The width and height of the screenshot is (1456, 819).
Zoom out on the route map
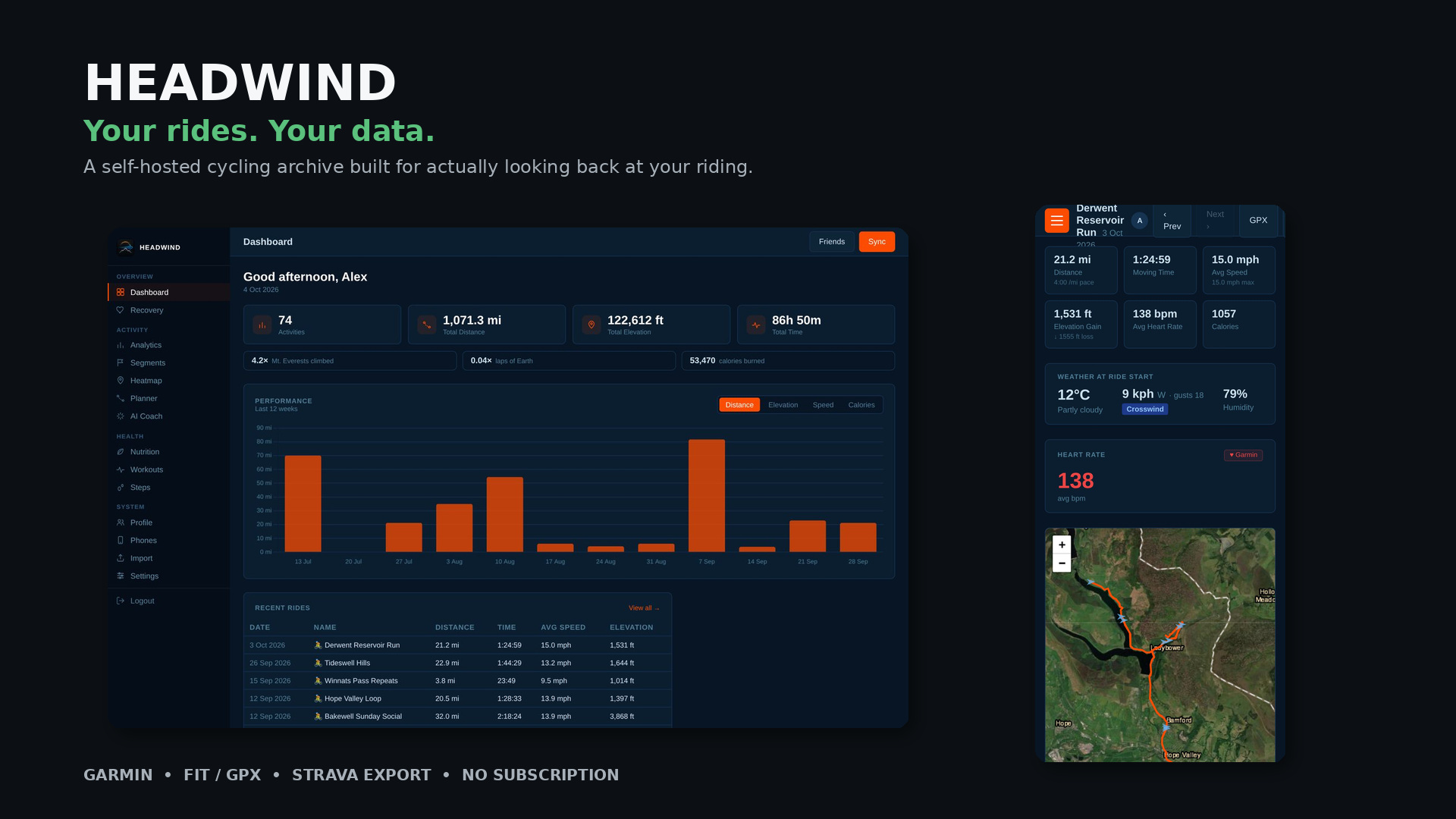1062,563
